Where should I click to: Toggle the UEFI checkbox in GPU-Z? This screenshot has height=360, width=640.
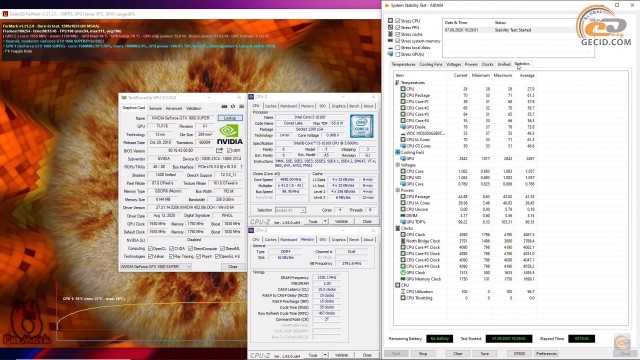coord(229,150)
